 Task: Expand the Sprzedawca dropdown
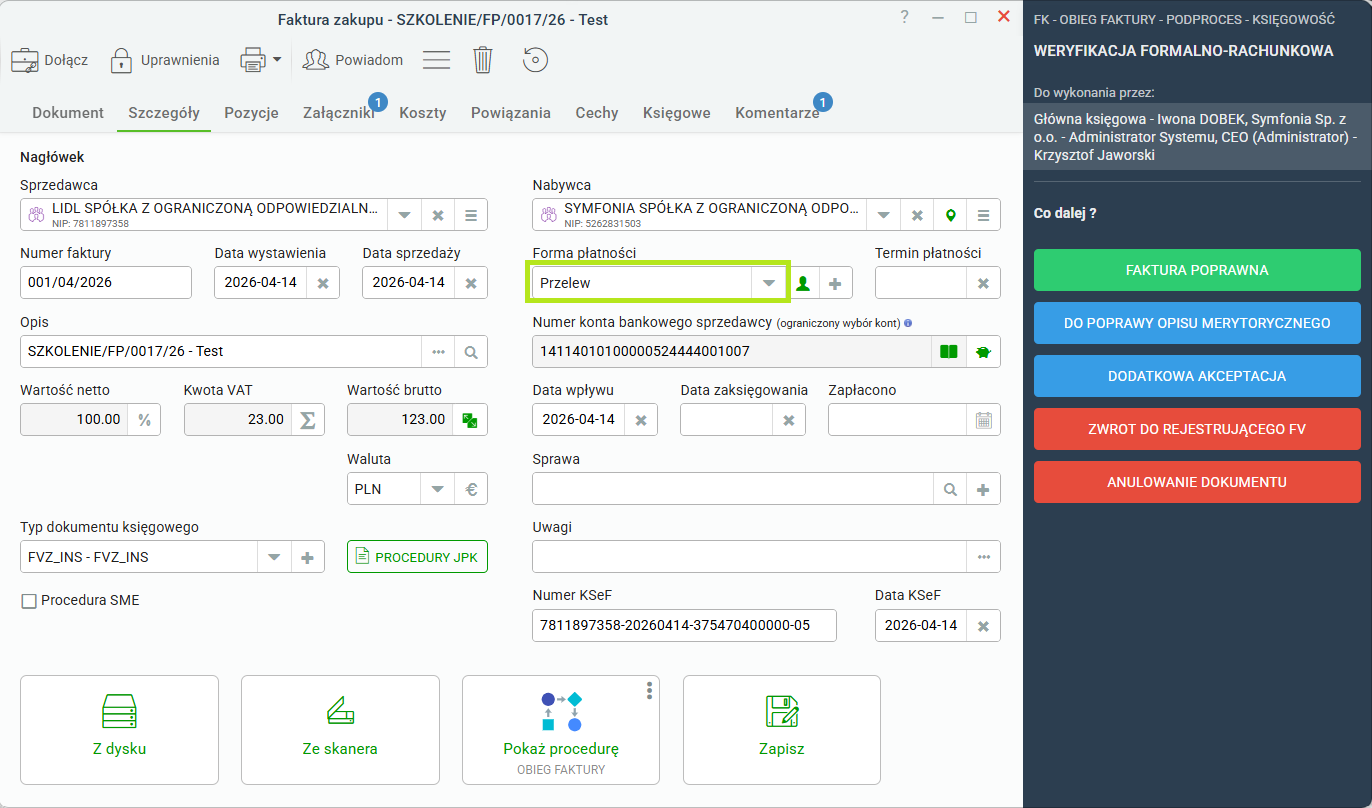(404, 215)
